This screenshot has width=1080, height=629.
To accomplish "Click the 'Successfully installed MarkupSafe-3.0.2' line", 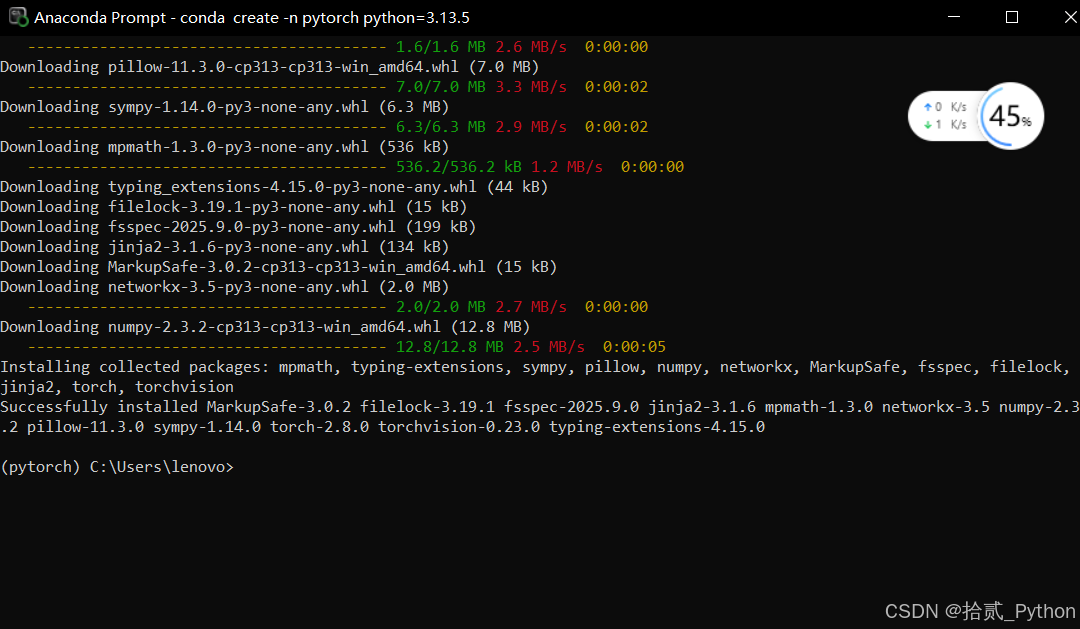I will tap(540, 406).
